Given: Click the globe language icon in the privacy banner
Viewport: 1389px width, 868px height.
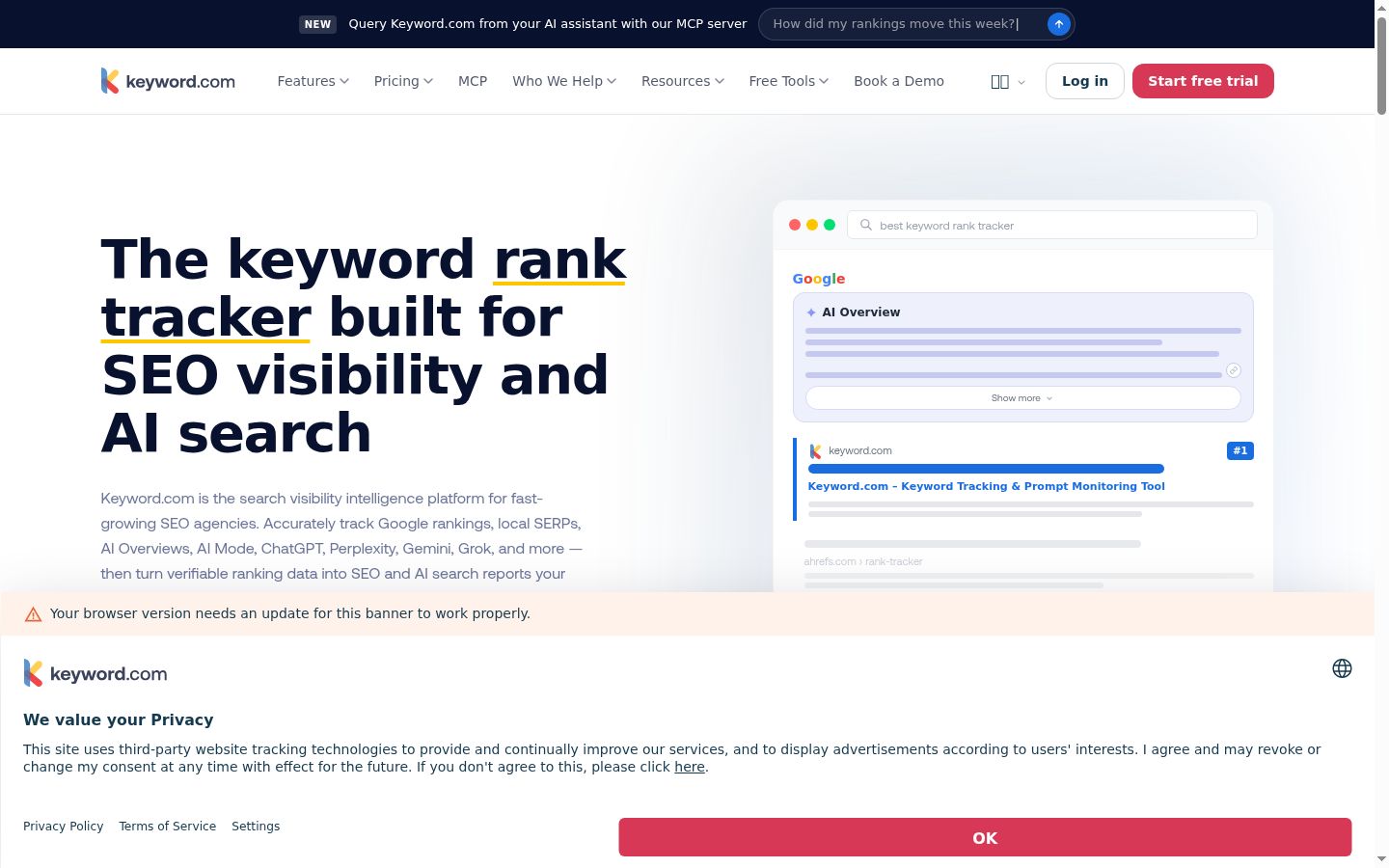Looking at the screenshot, I should 1342,668.
